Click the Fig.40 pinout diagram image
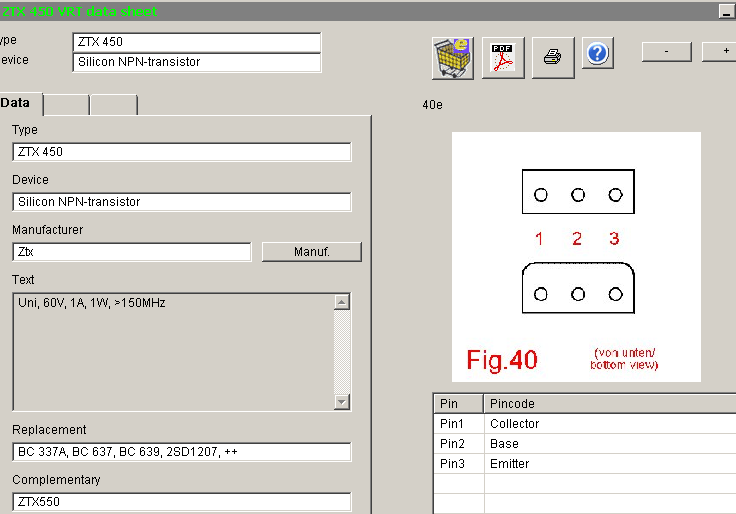Viewport: 736px width, 514px height. tap(576, 257)
